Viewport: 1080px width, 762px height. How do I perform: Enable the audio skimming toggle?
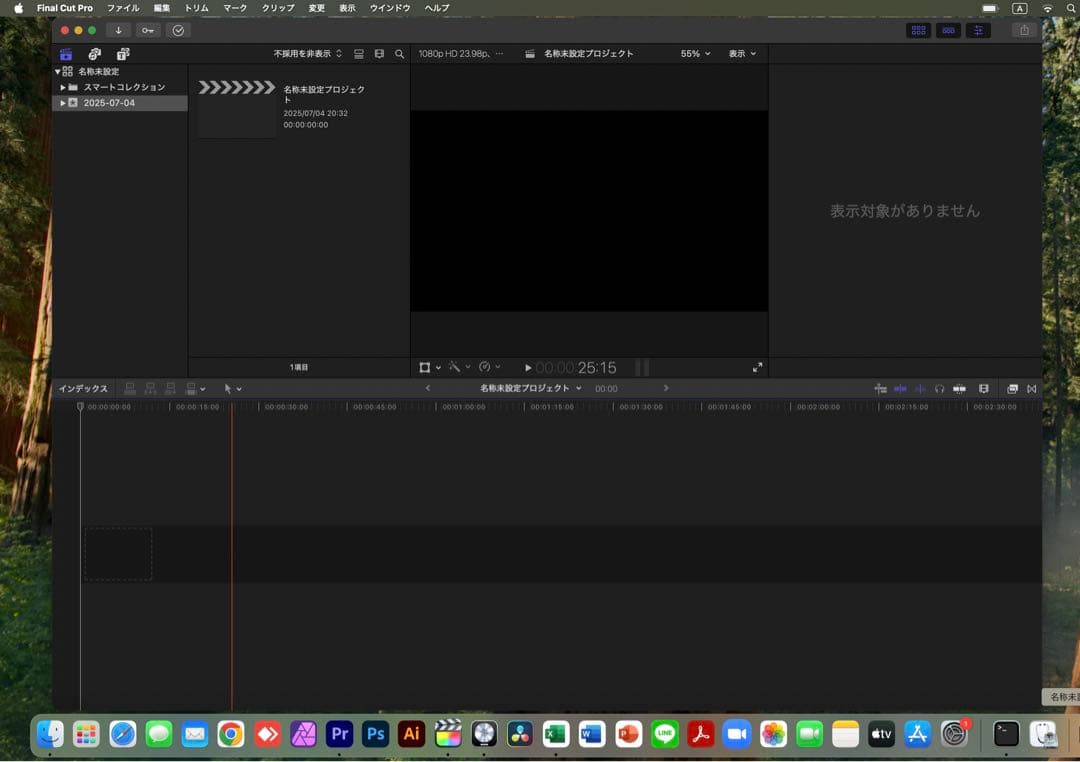(x=919, y=389)
